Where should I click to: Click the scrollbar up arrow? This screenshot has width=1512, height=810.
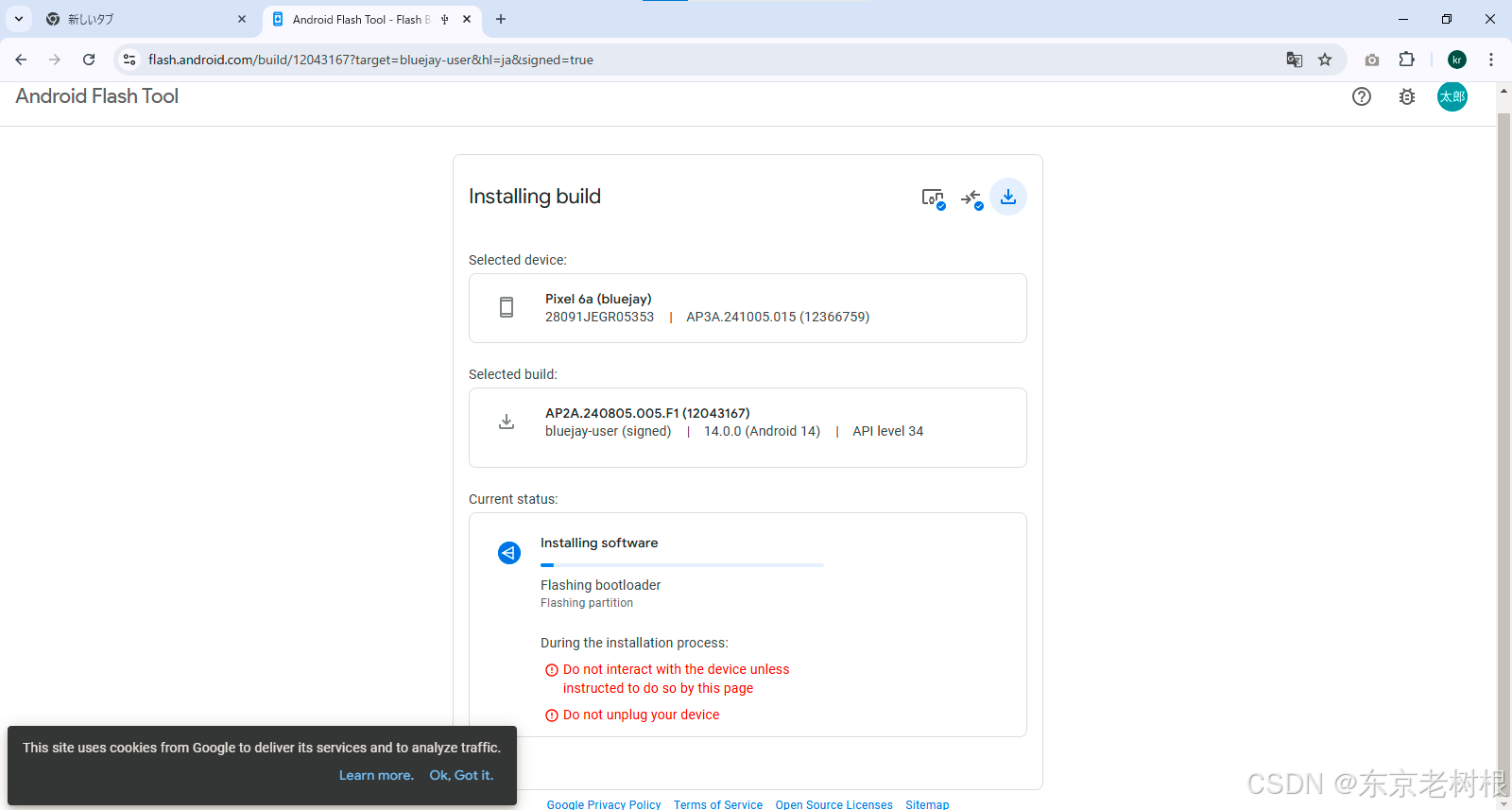(1503, 93)
